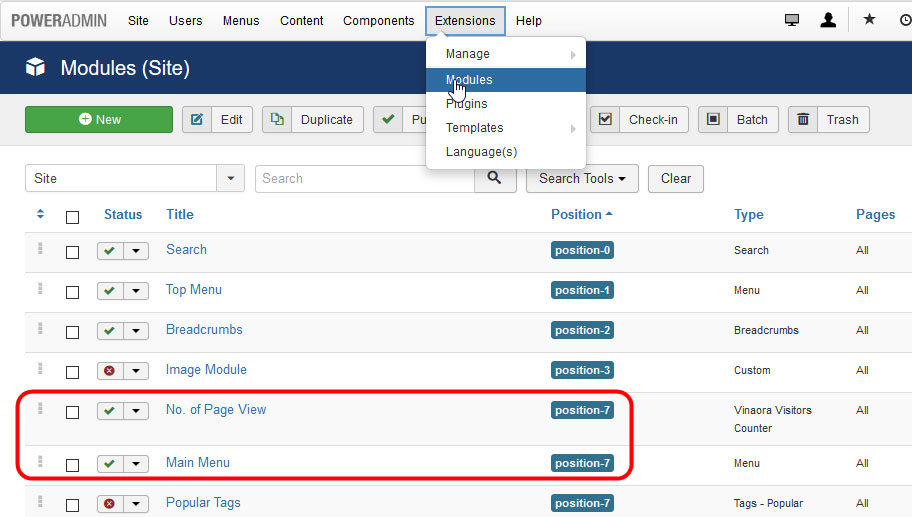Click the green New button
This screenshot has width=912, height=517.
tap(99, 119)
